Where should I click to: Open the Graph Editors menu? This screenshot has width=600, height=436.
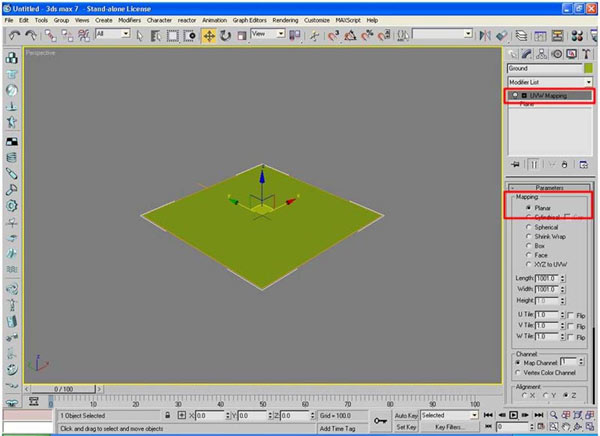[x=249, y=20]
